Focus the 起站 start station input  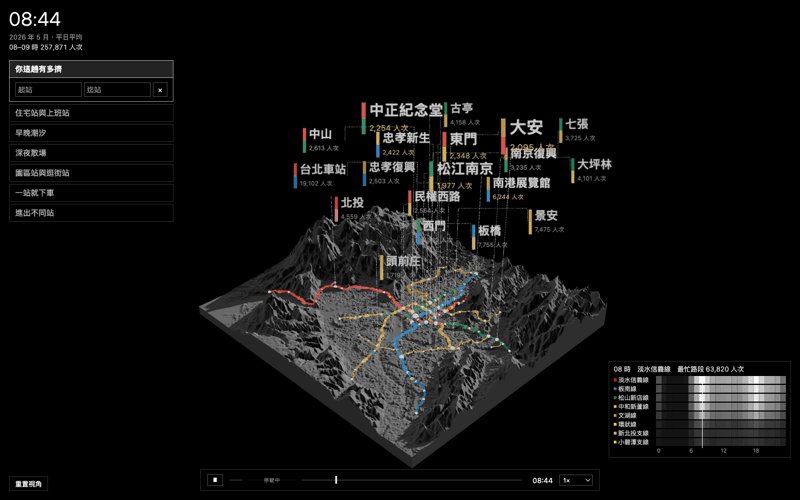(x=48, y=90)
